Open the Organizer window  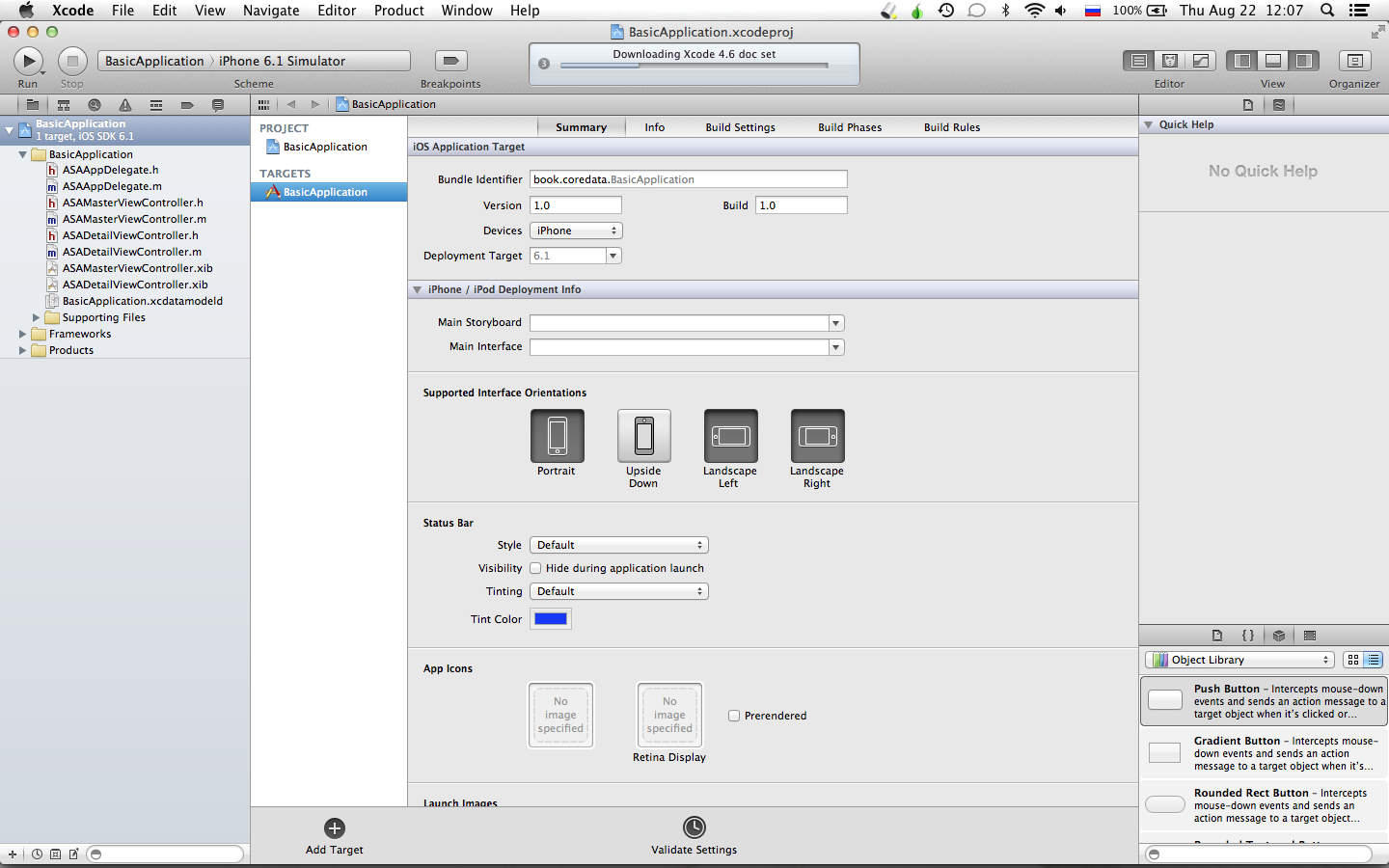click(1354, 61)
